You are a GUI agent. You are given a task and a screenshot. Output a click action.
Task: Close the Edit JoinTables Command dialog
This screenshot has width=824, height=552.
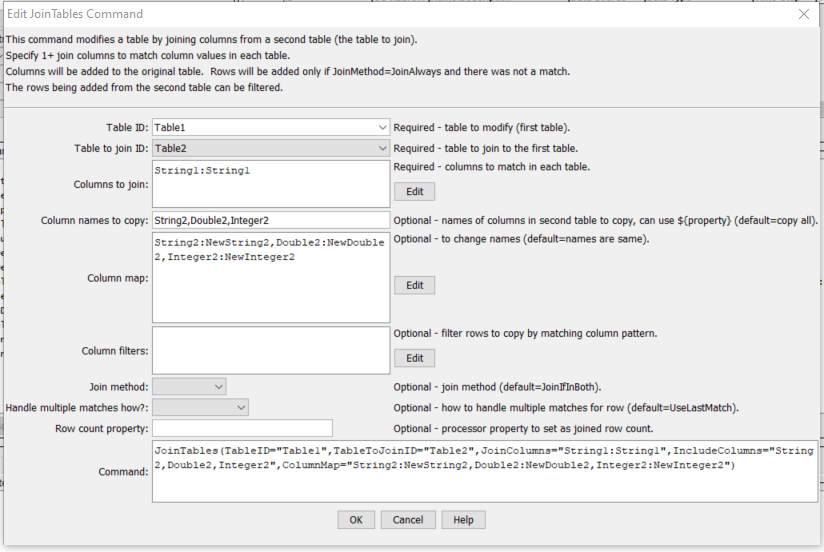[x=804, y=14]
